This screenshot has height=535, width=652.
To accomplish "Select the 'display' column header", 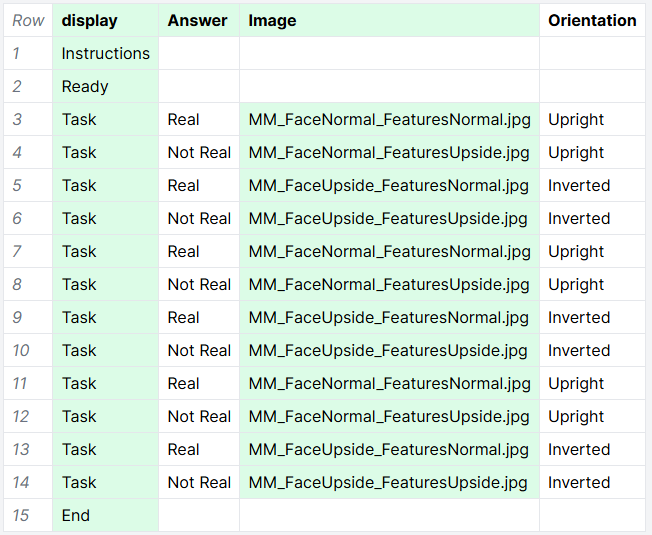I will point(105,20).
